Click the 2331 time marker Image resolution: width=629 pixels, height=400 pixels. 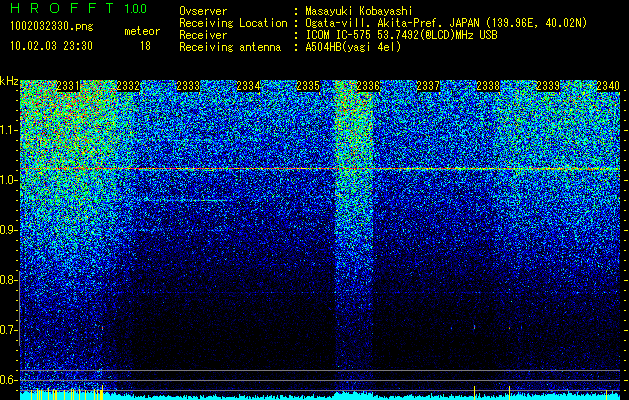point(68,86)
